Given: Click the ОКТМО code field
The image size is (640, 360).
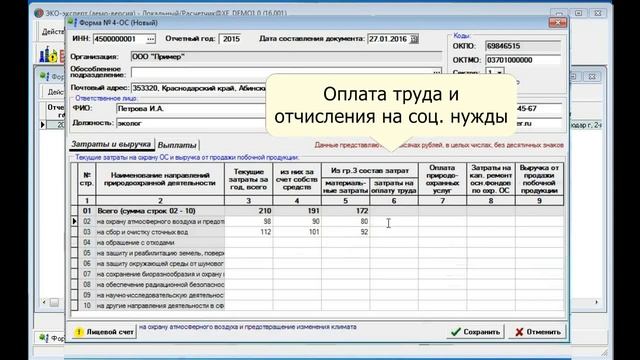Looking at the screenshot, I should pyautogui.click(x=523, y=60).
